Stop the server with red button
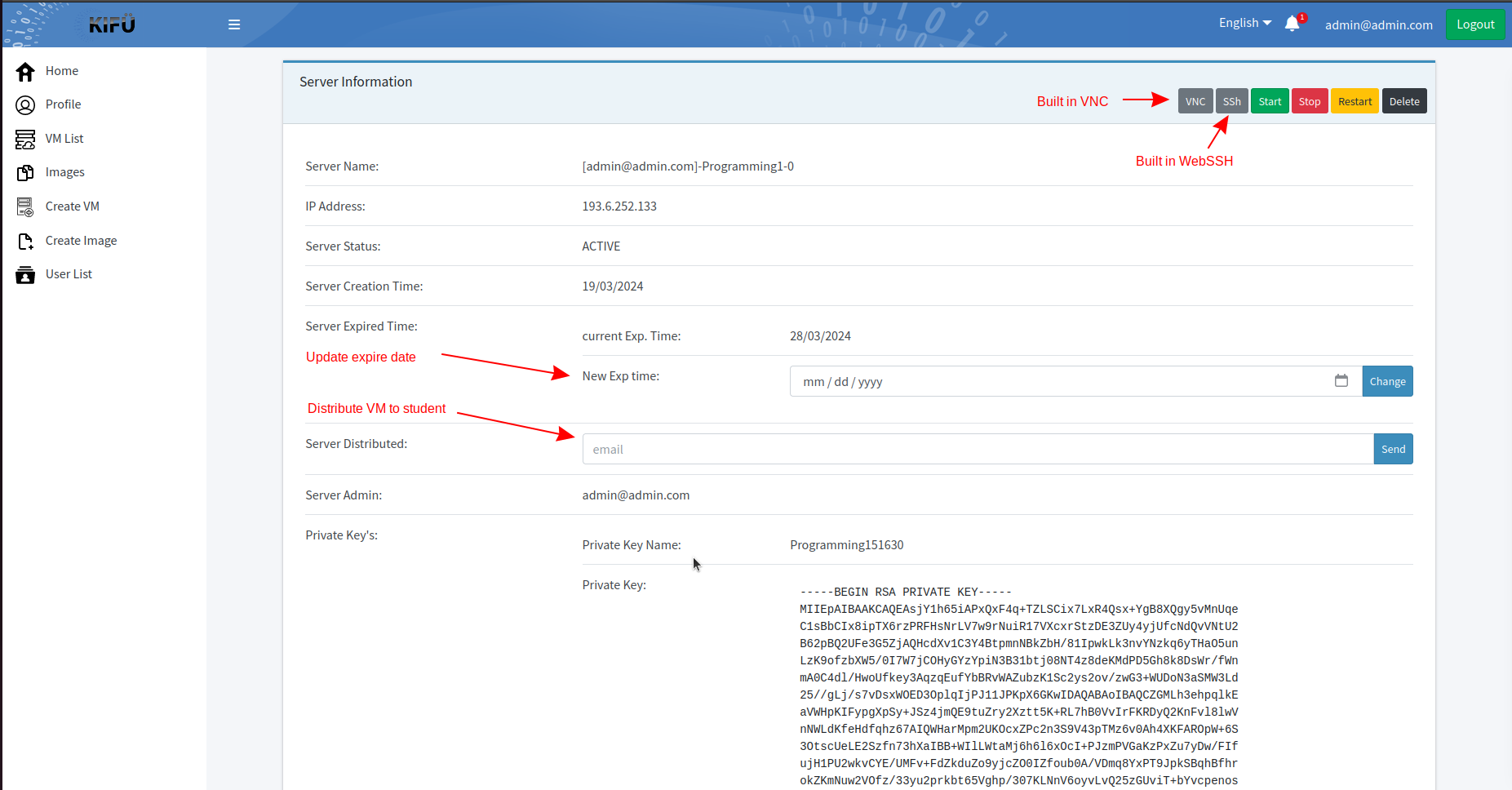The height and width of the screenshot is (790, 1512). point(1309,101)
